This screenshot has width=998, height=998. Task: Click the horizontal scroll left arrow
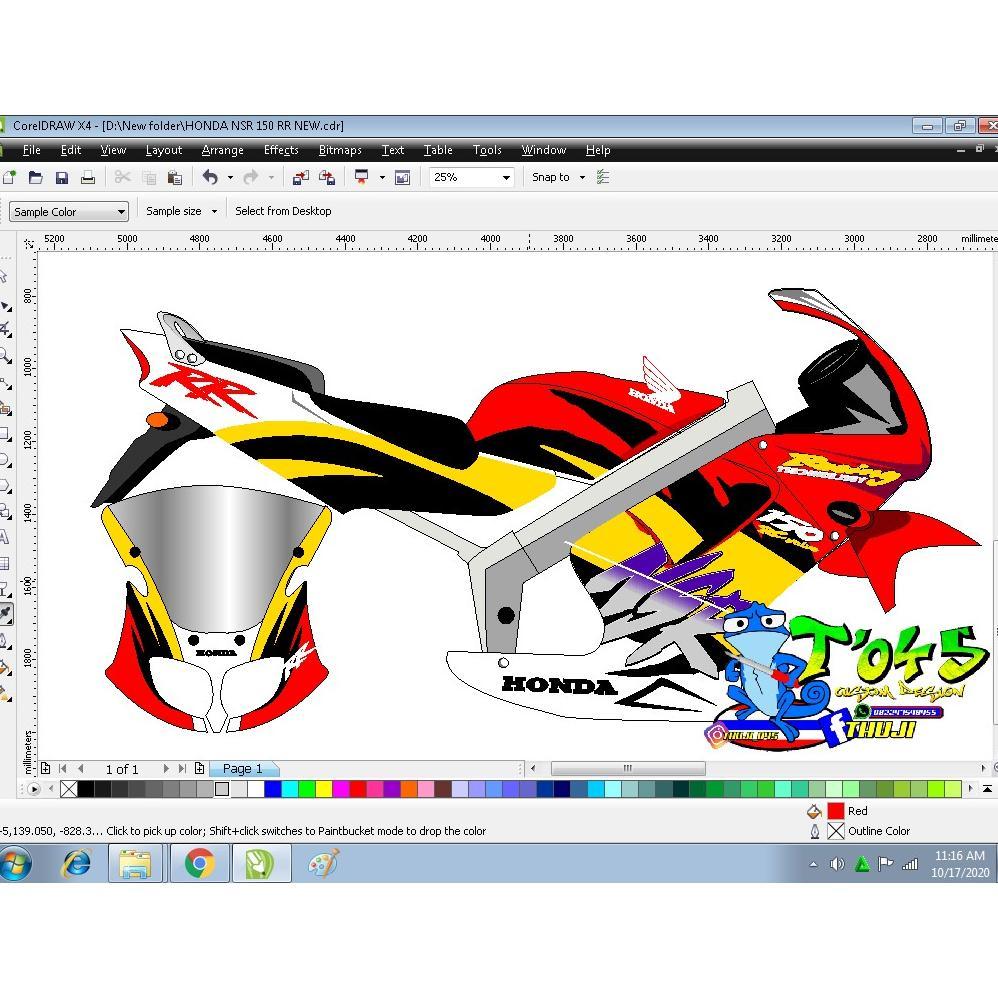click(533, 768)
